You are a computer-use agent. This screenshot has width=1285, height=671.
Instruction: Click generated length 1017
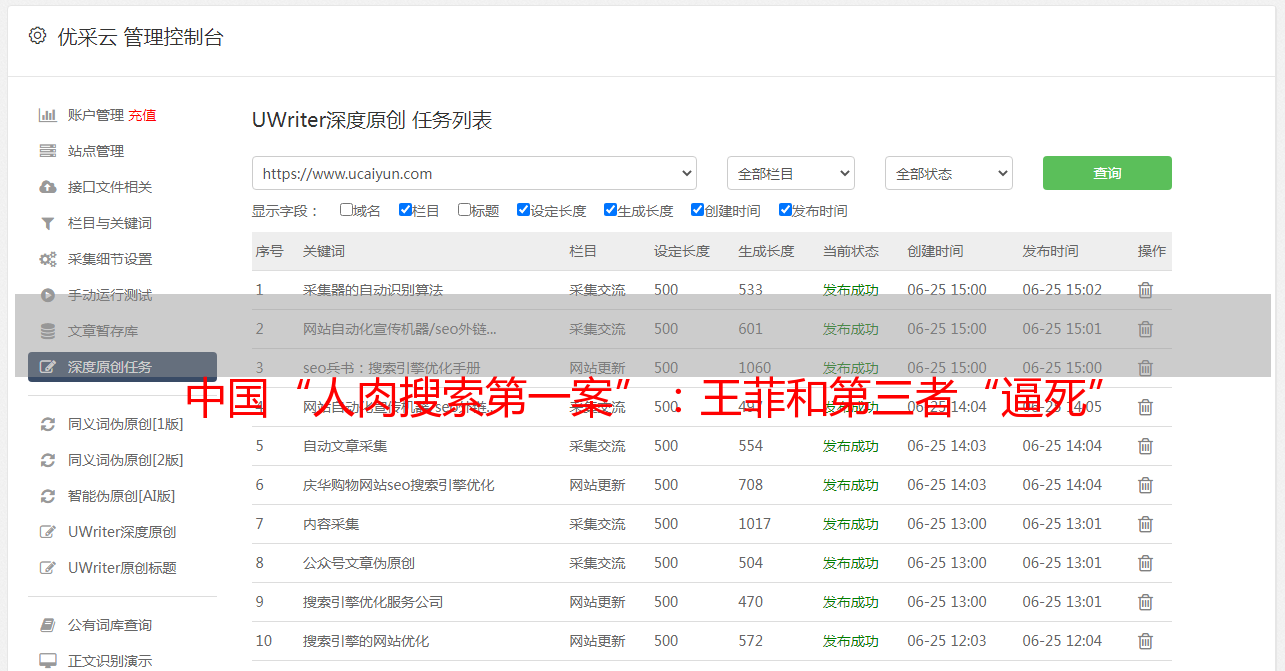[x=755, y=524]
